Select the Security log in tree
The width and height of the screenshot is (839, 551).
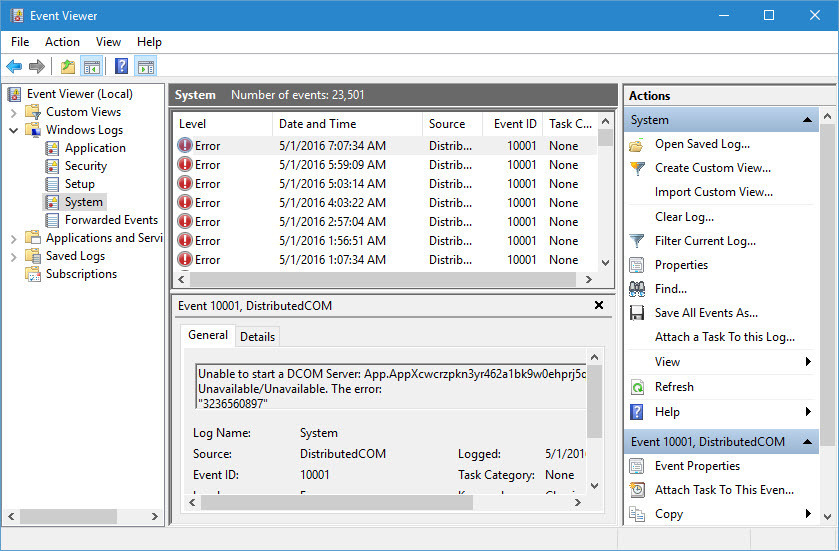click(x=85, y=166)
